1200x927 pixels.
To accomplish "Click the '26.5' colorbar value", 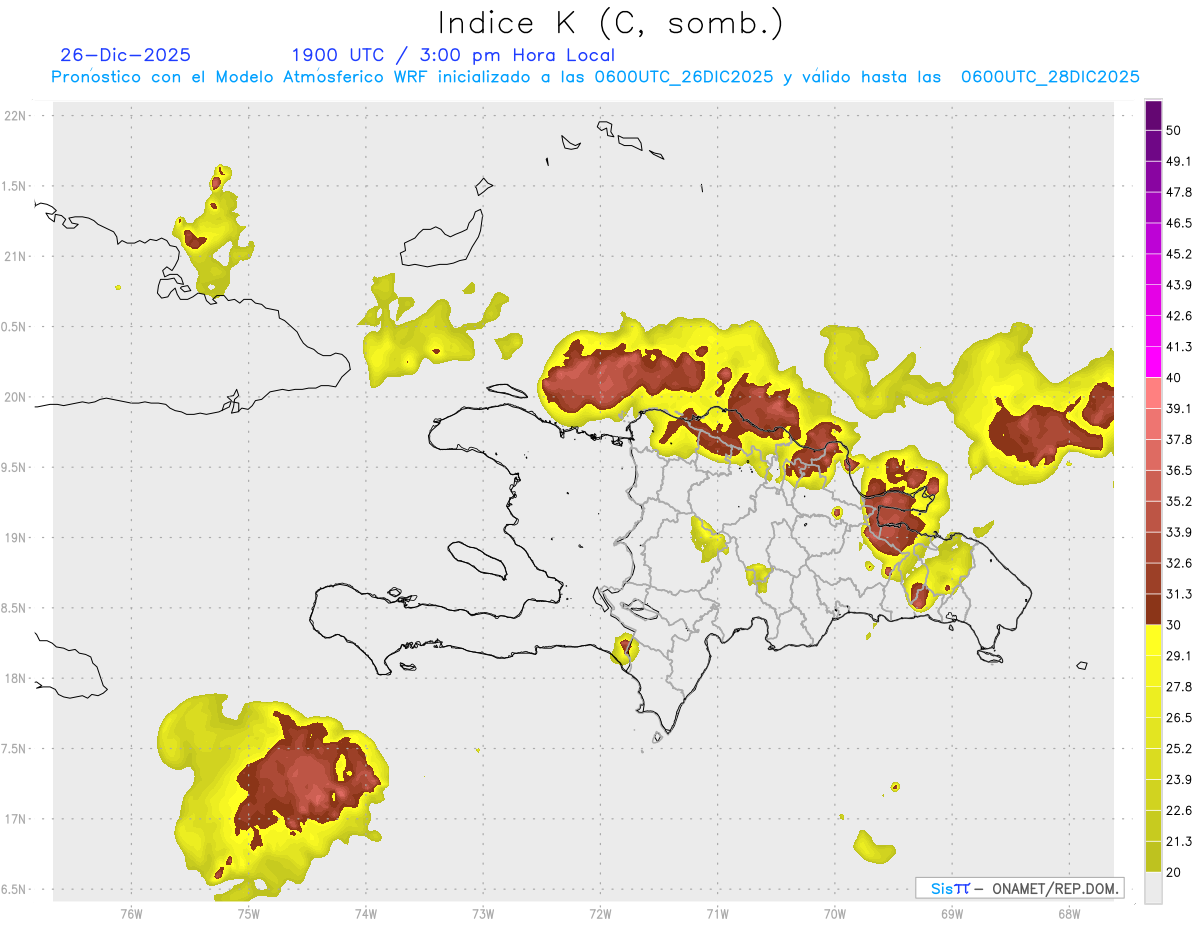I will point(1179,717).
